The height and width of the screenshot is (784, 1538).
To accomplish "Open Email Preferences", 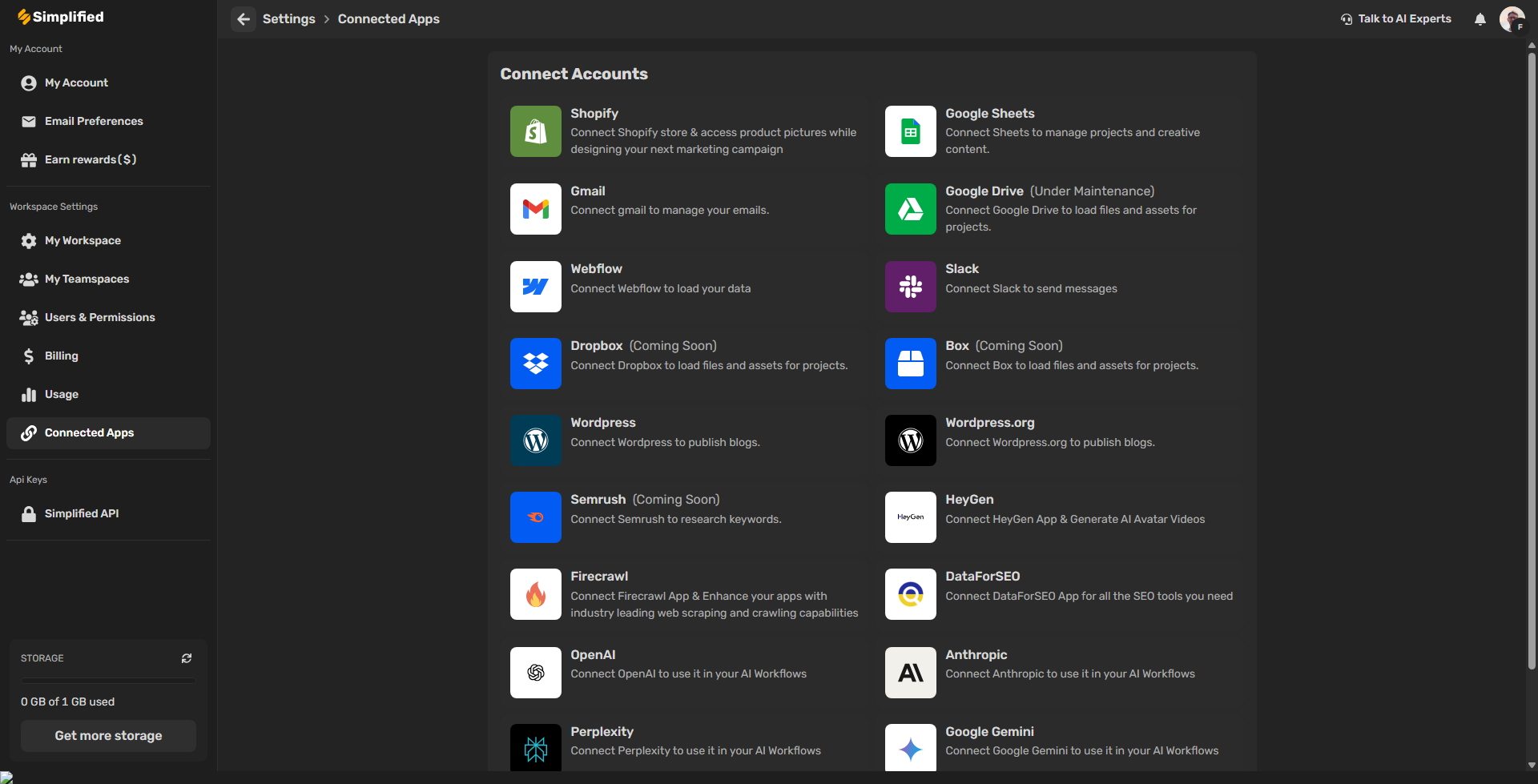I will [x=108, y=122].
